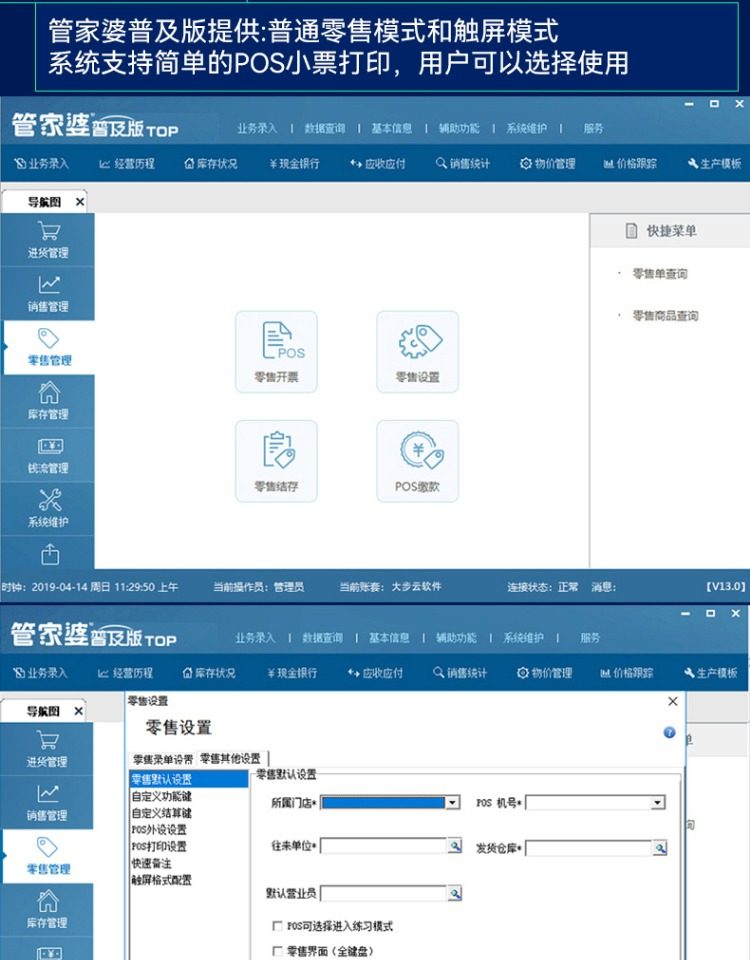Screen dimensions: 750x960
Task: Open 零售单查询 quick menu link
Action: click(x=660, y=274)
